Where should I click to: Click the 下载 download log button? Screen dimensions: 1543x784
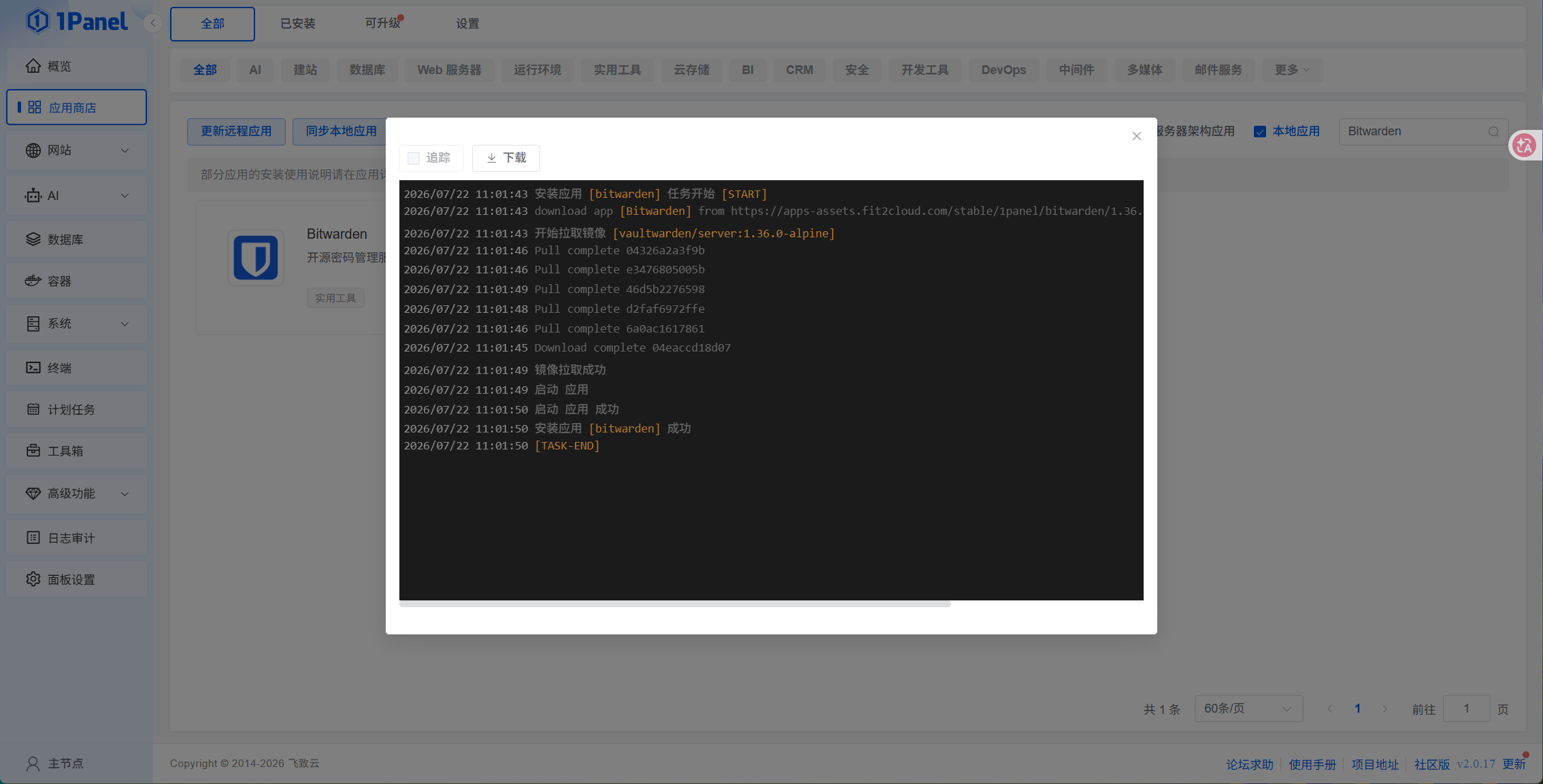coord(506,158)
